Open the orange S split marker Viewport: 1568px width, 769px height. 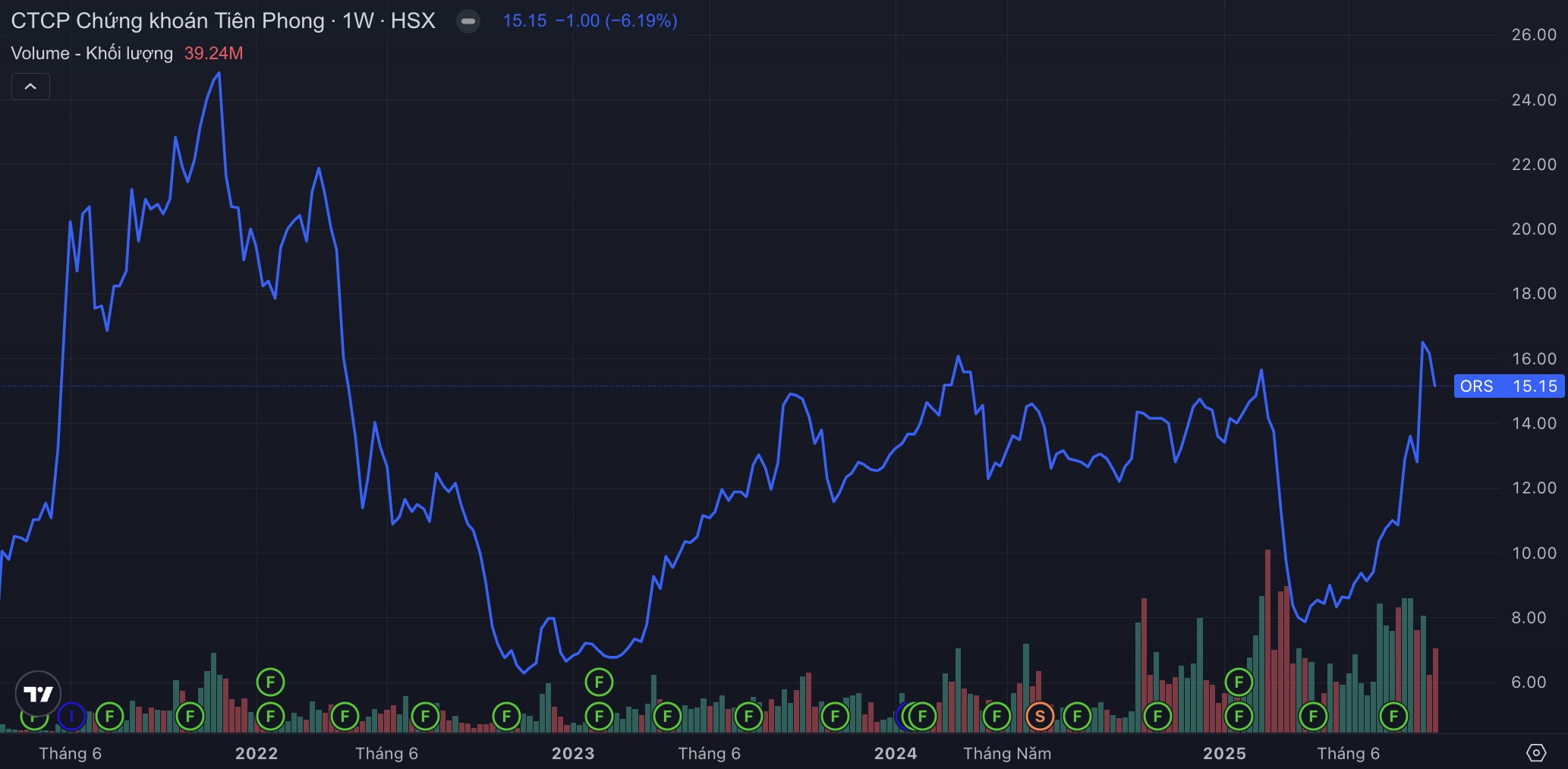coord(1040,716)
